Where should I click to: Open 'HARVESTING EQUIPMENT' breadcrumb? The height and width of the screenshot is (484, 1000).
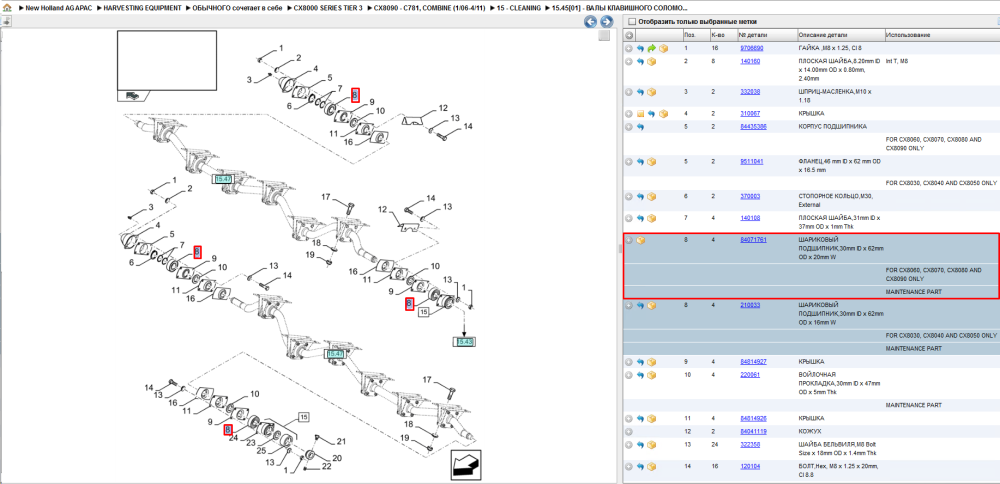click(143, 8)
